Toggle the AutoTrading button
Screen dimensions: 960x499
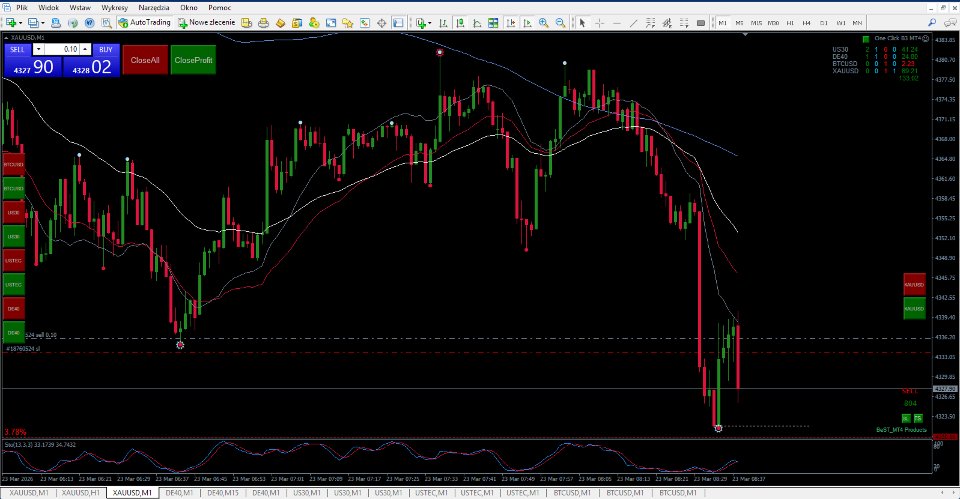144,23
